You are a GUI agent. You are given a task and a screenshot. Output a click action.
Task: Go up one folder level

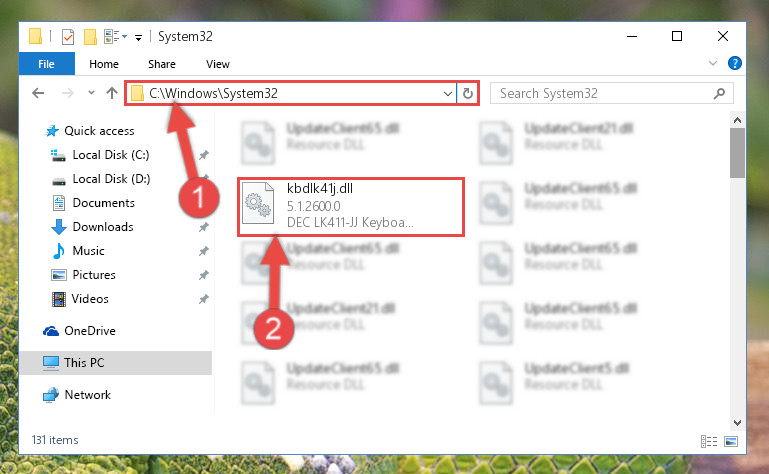coord(112,93)
